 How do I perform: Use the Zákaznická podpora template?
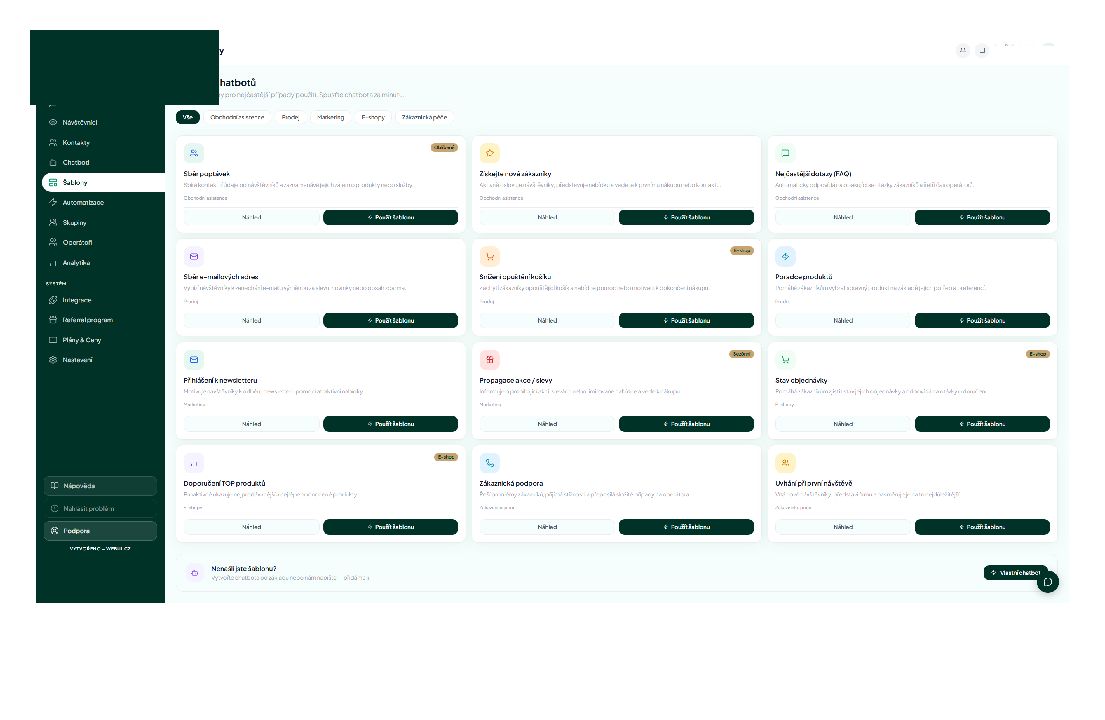(686, 527)
